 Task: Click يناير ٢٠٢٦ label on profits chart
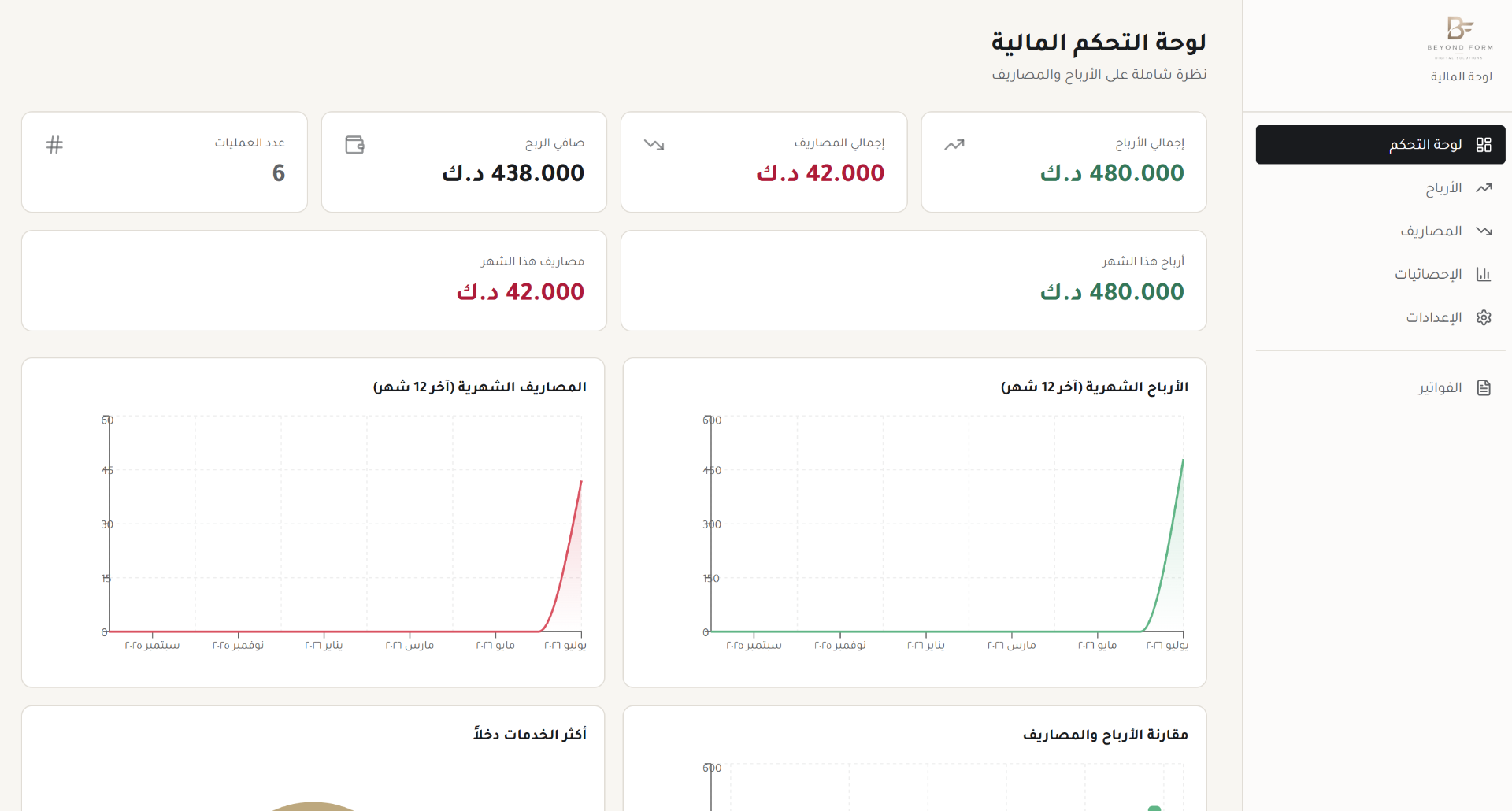[926, 645]
